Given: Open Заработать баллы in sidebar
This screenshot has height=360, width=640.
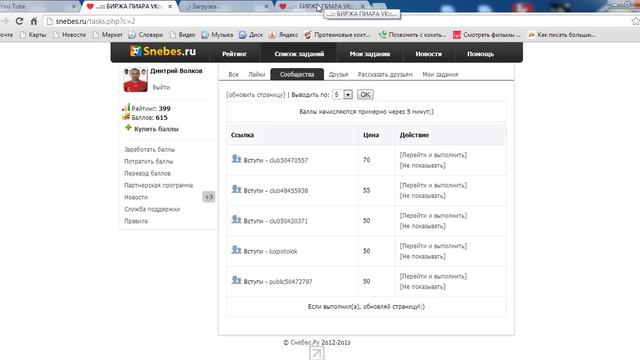Looking at the screenshot, I should 149,149.
